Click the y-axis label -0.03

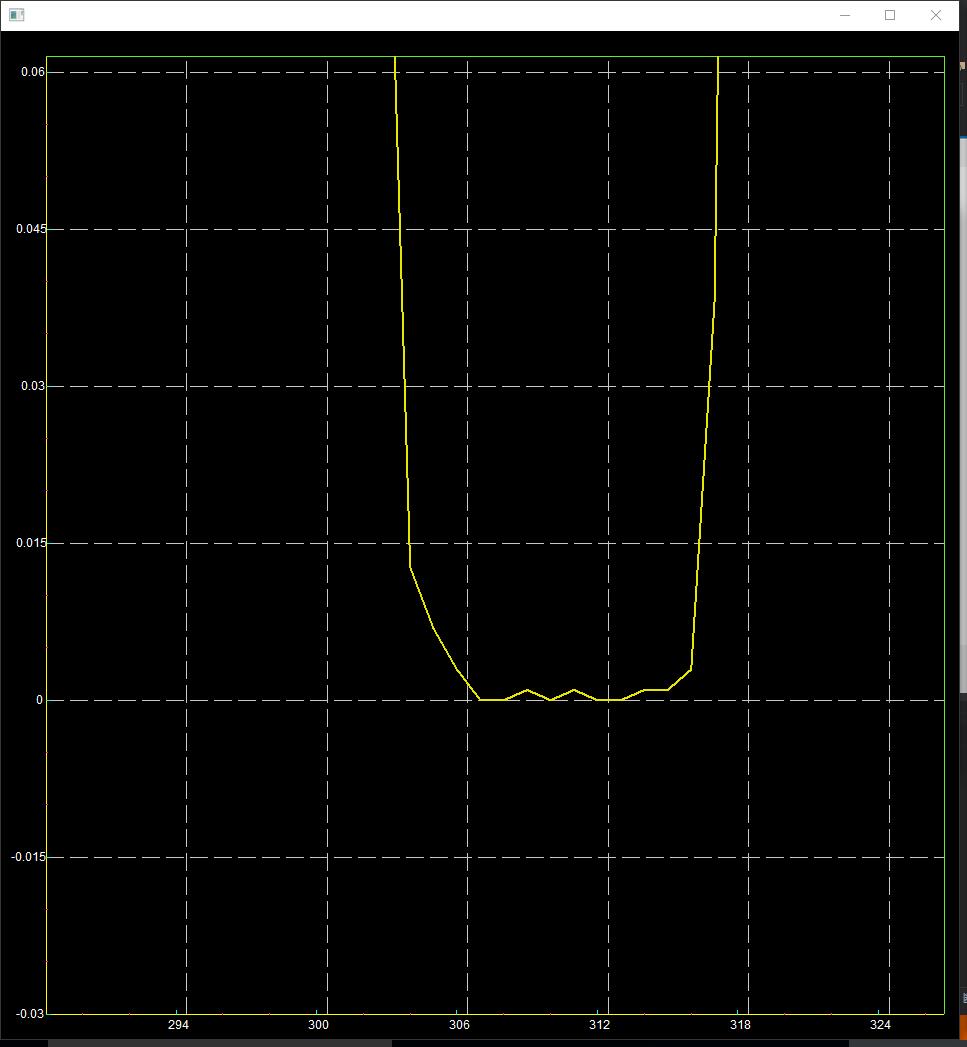click(x=31, y=1013)
